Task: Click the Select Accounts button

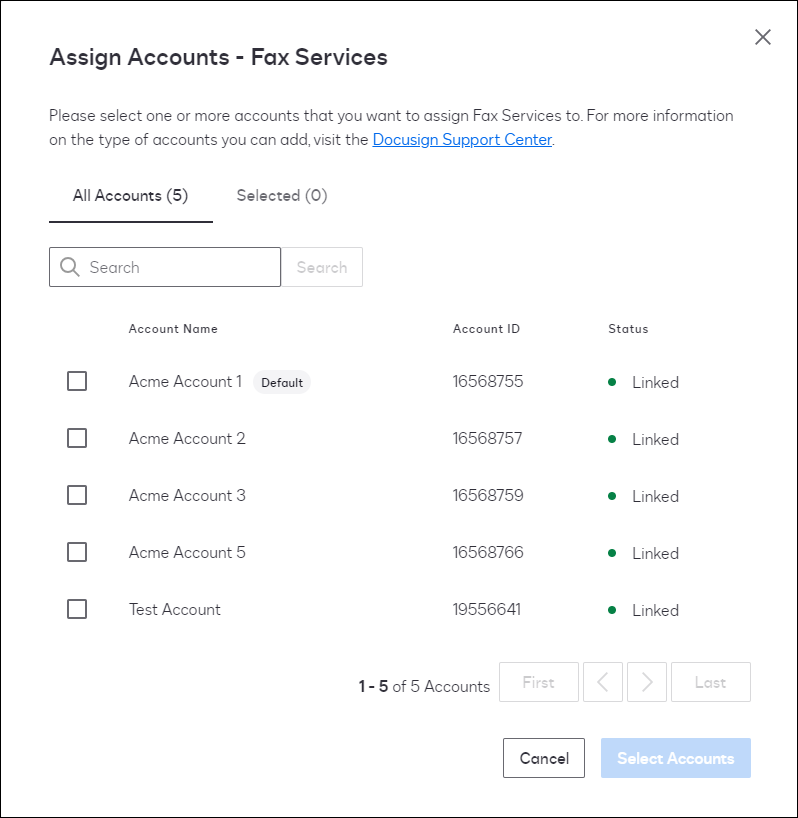Action: pyautogui.click(x=675, y=758)
